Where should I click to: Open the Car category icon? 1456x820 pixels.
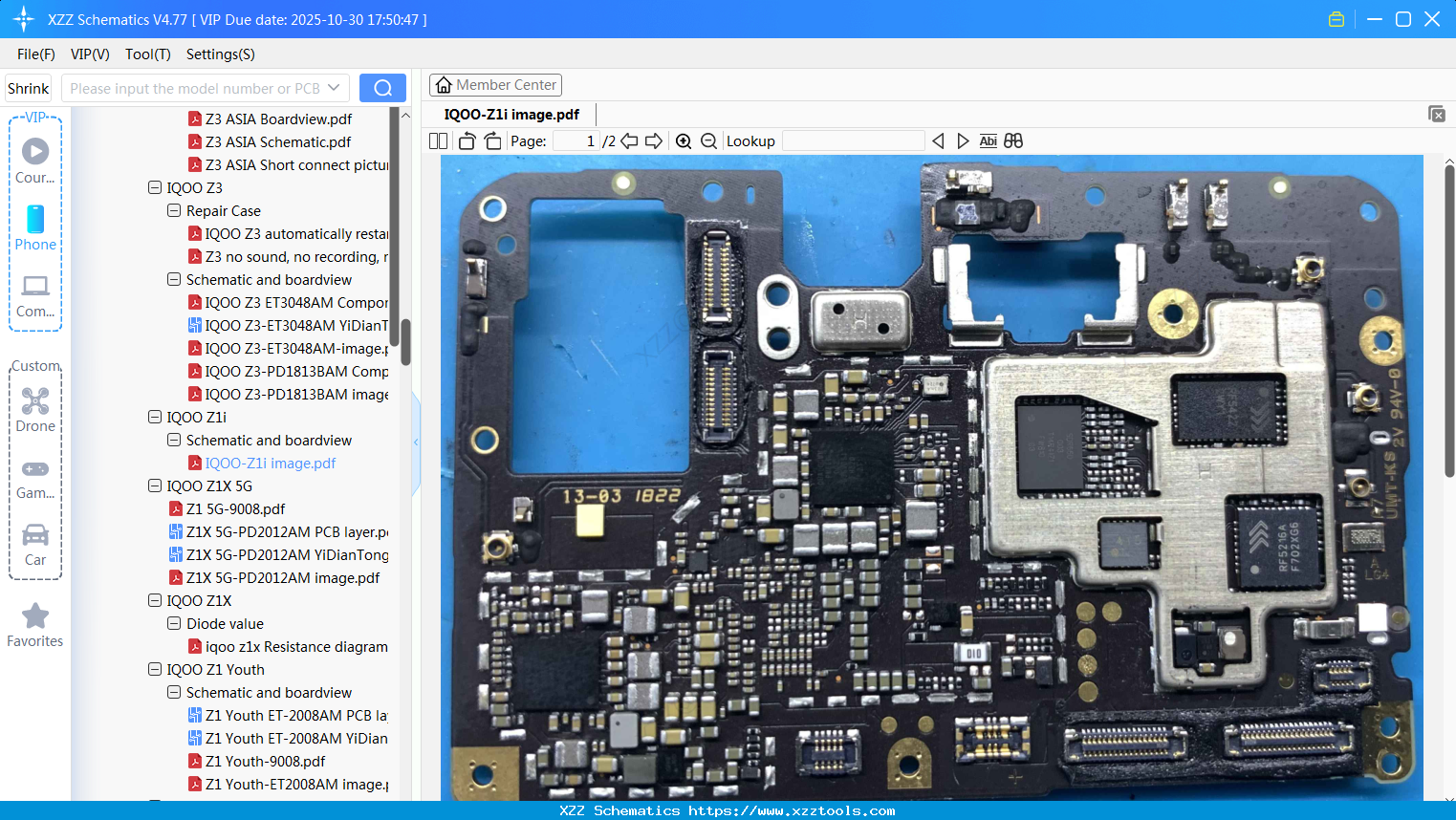point(35,535)
